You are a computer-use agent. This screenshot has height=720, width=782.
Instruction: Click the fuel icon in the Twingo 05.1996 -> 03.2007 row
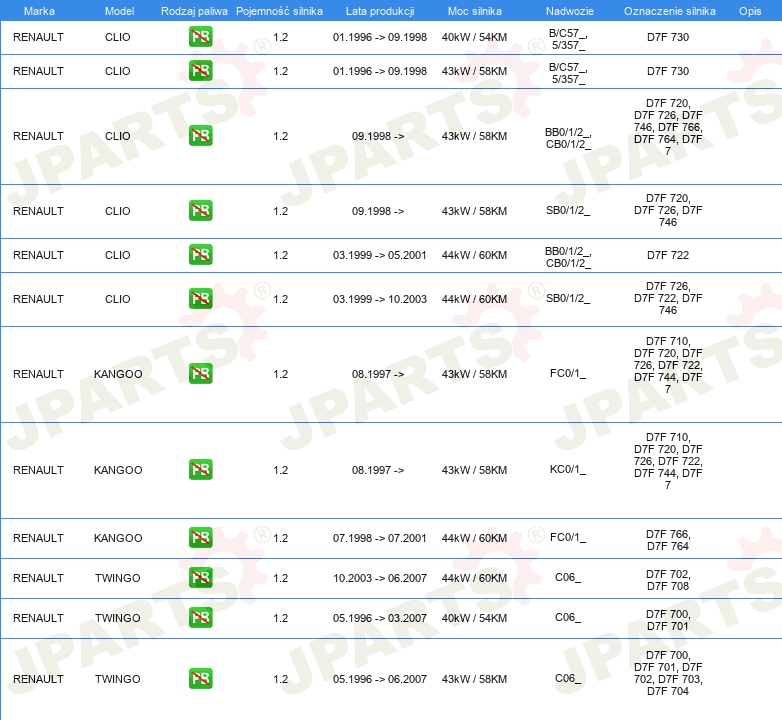200,617
